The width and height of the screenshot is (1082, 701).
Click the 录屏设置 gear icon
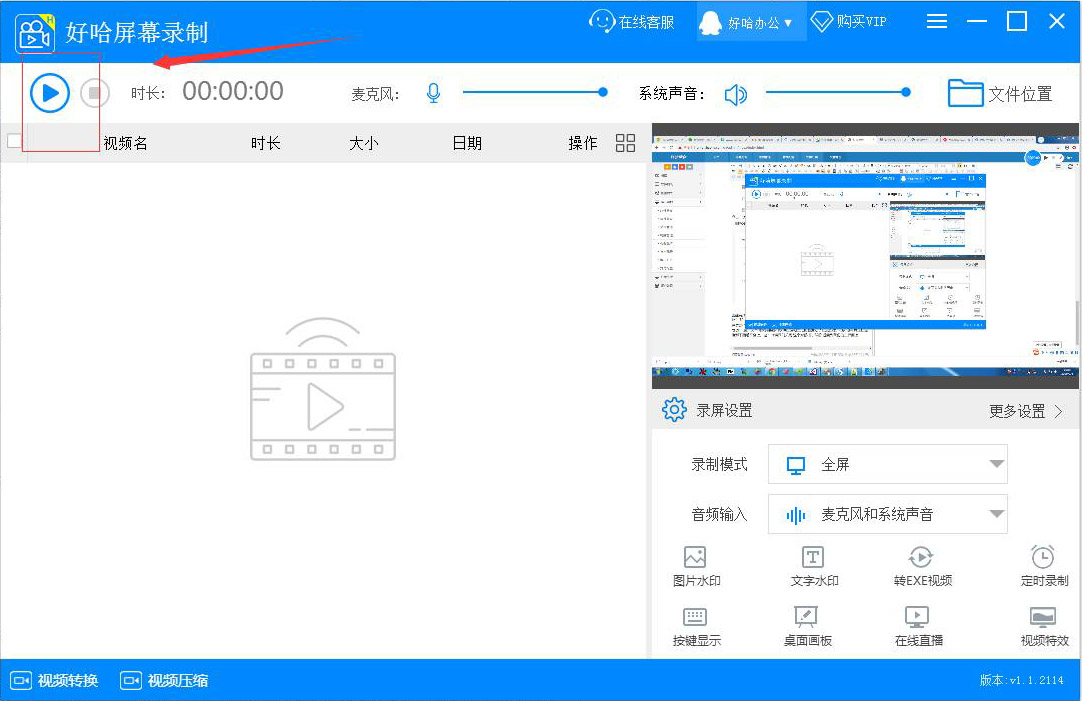674,410
